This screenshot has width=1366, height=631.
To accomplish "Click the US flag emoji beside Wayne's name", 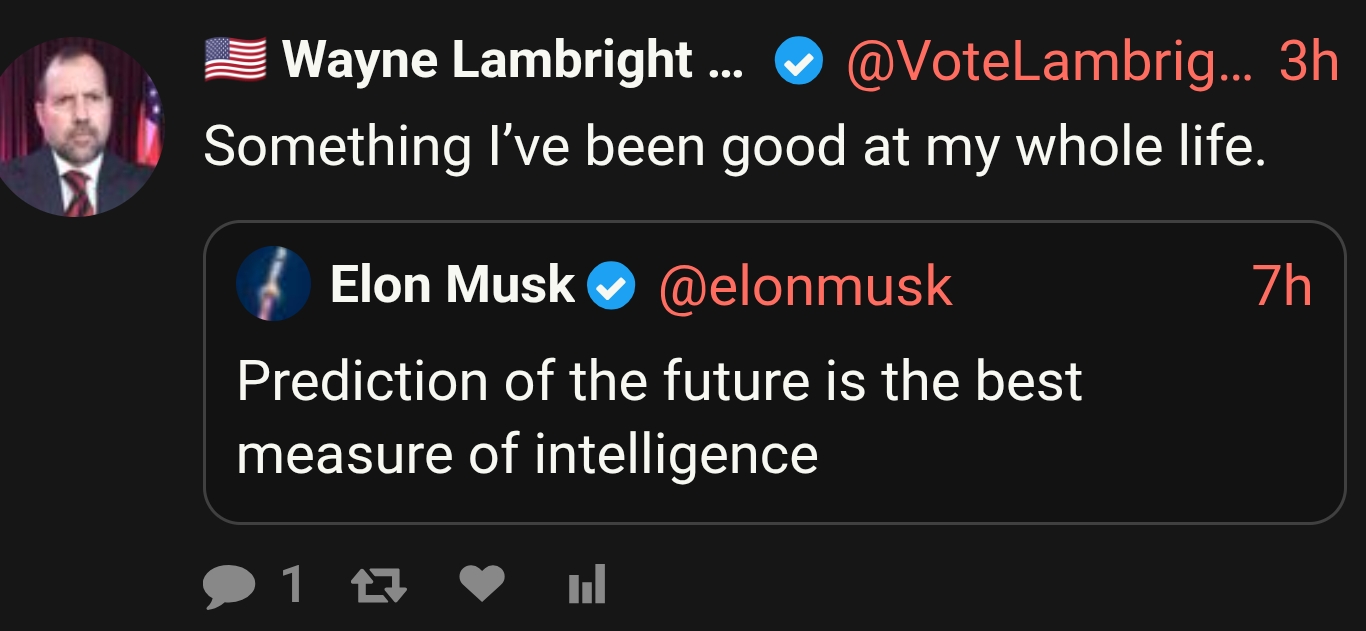I will [x=235, y=60].
